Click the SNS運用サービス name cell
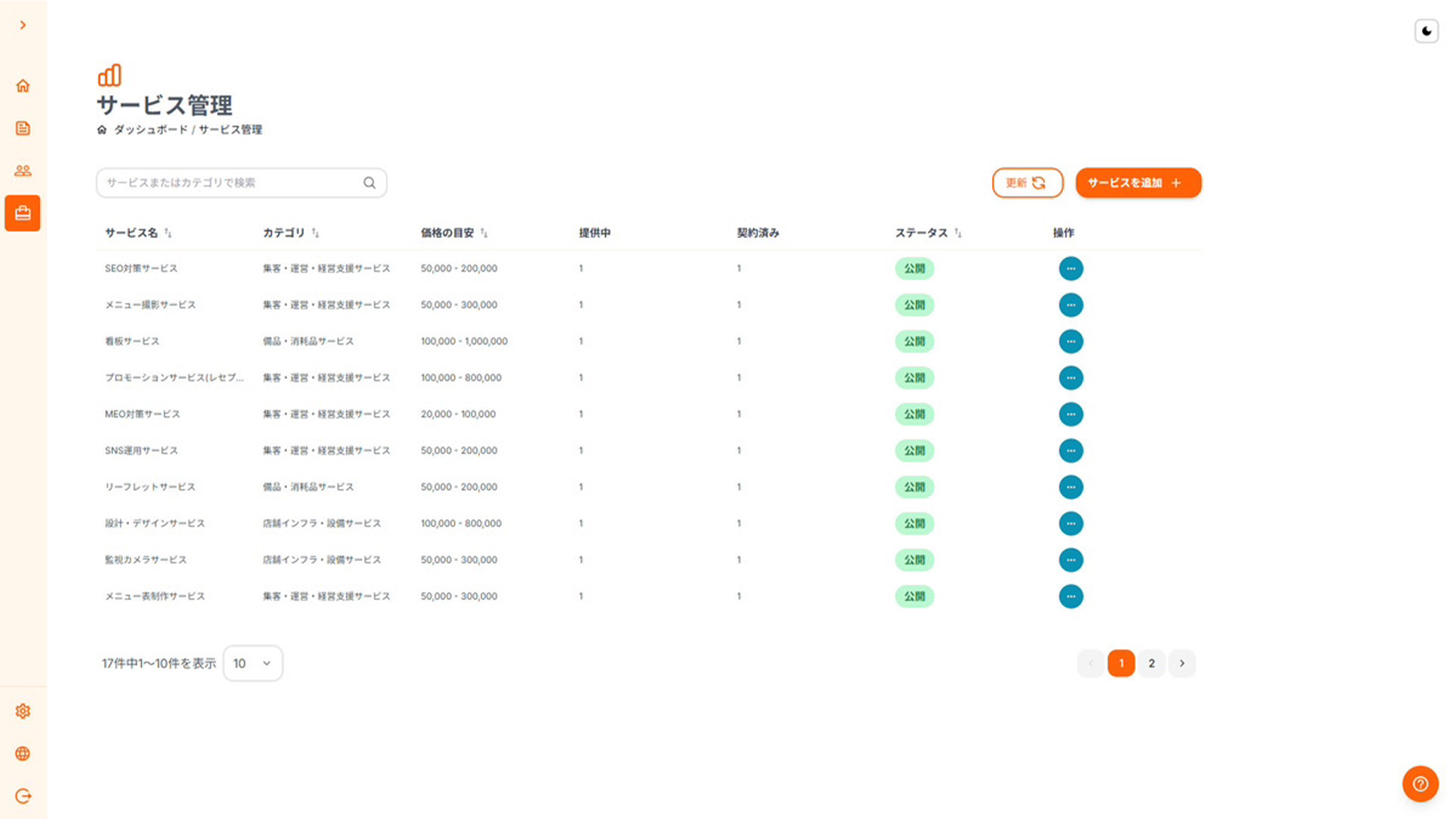1456x819 pixels. [141, 450]
